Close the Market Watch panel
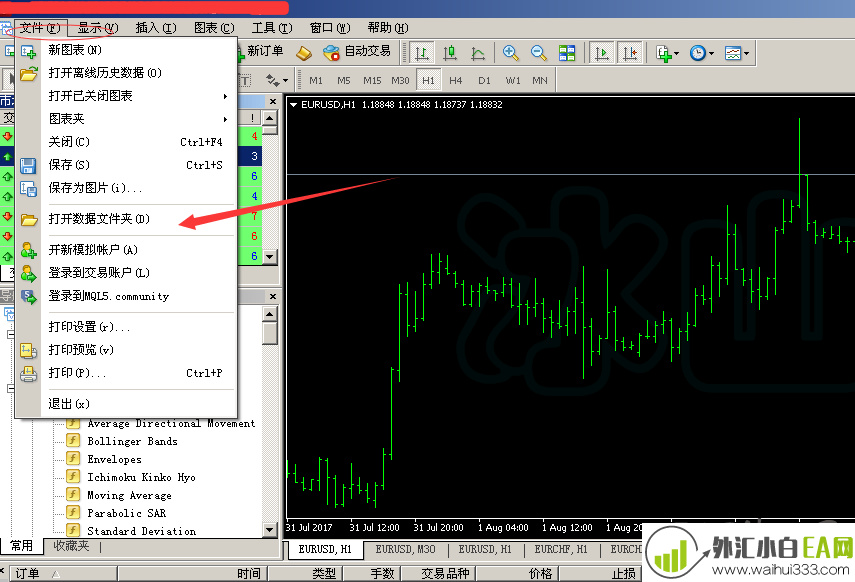855x582 pixels. pyautogui.click(x=273, y=101)
